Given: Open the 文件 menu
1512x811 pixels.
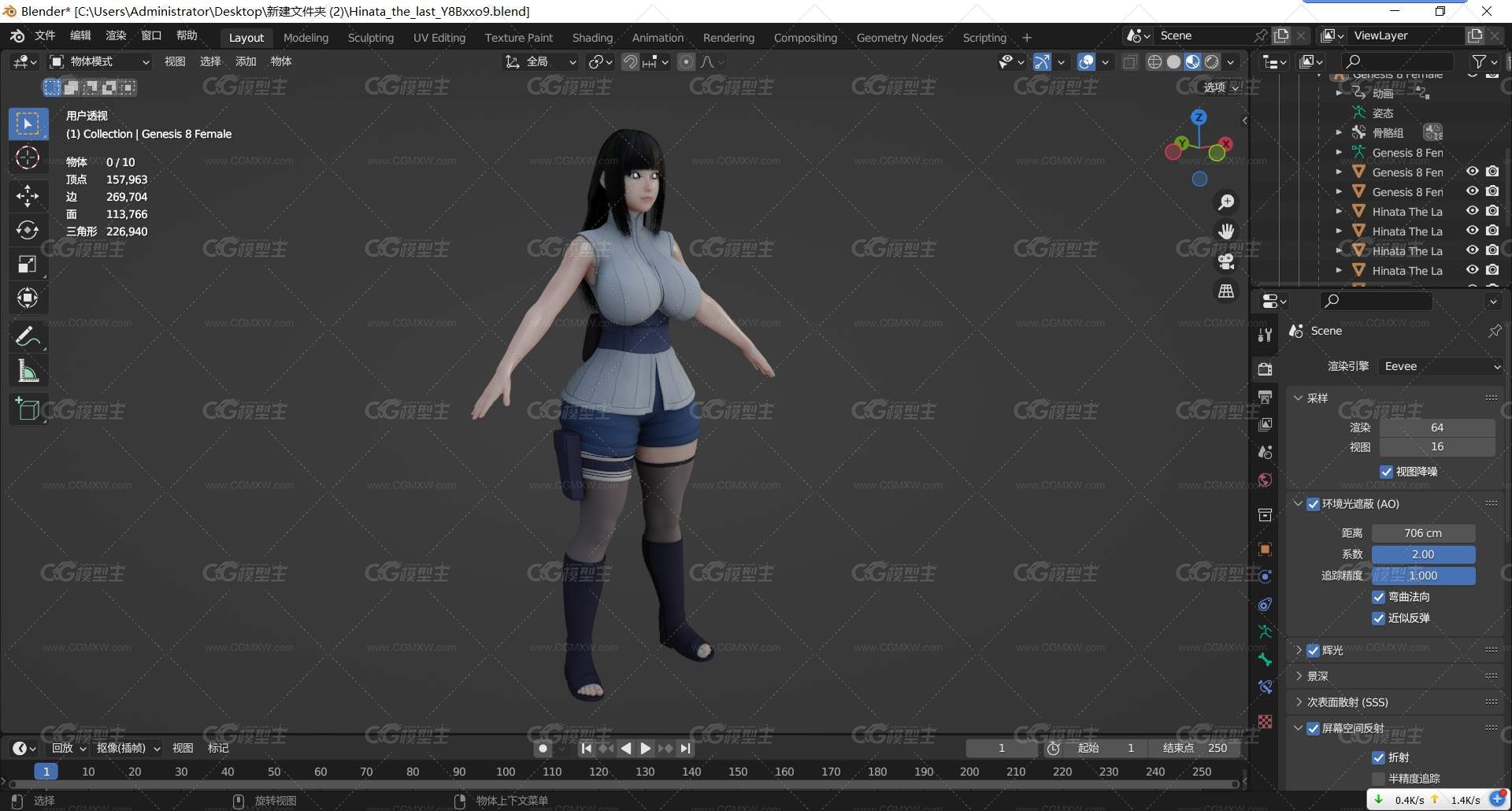Looking at the screenshot, I should pos(45,35).
